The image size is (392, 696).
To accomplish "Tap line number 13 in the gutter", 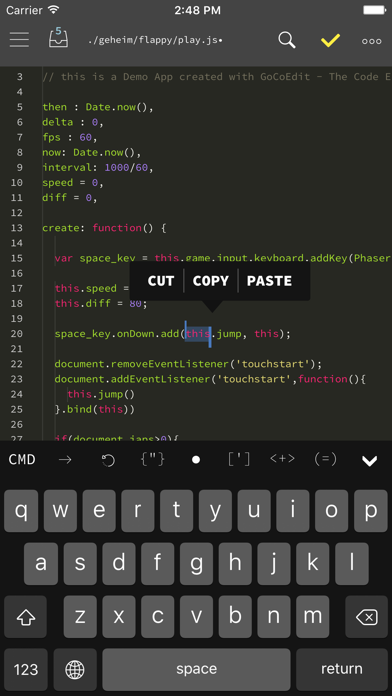I will pyautogui.click(x=16, y=228).
